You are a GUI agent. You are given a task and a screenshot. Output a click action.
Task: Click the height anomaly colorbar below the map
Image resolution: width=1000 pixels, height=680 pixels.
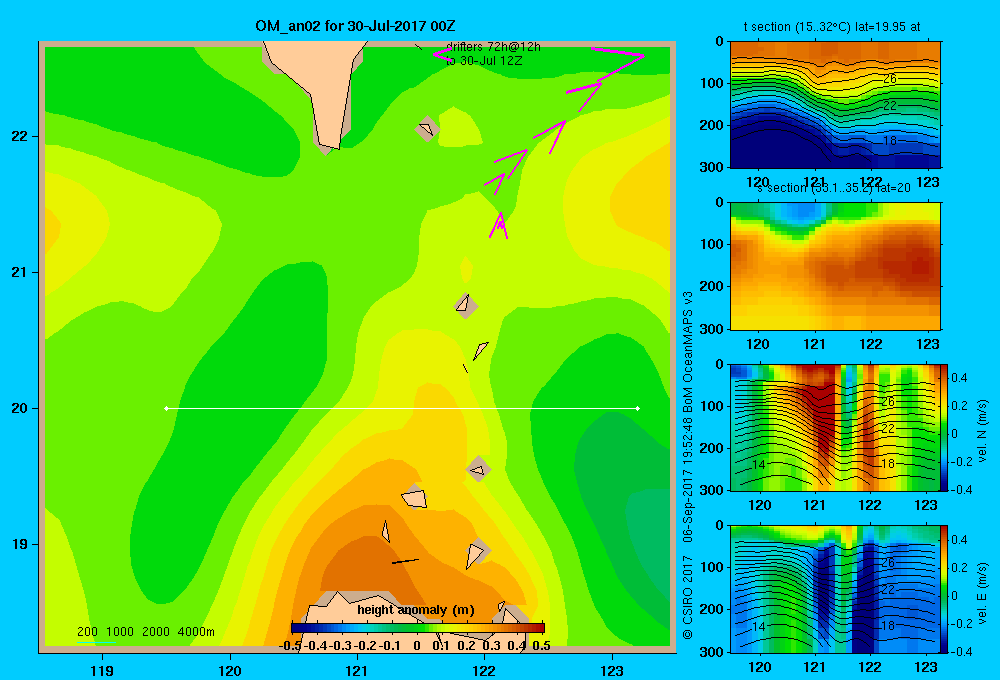click(x=418, y=628)
